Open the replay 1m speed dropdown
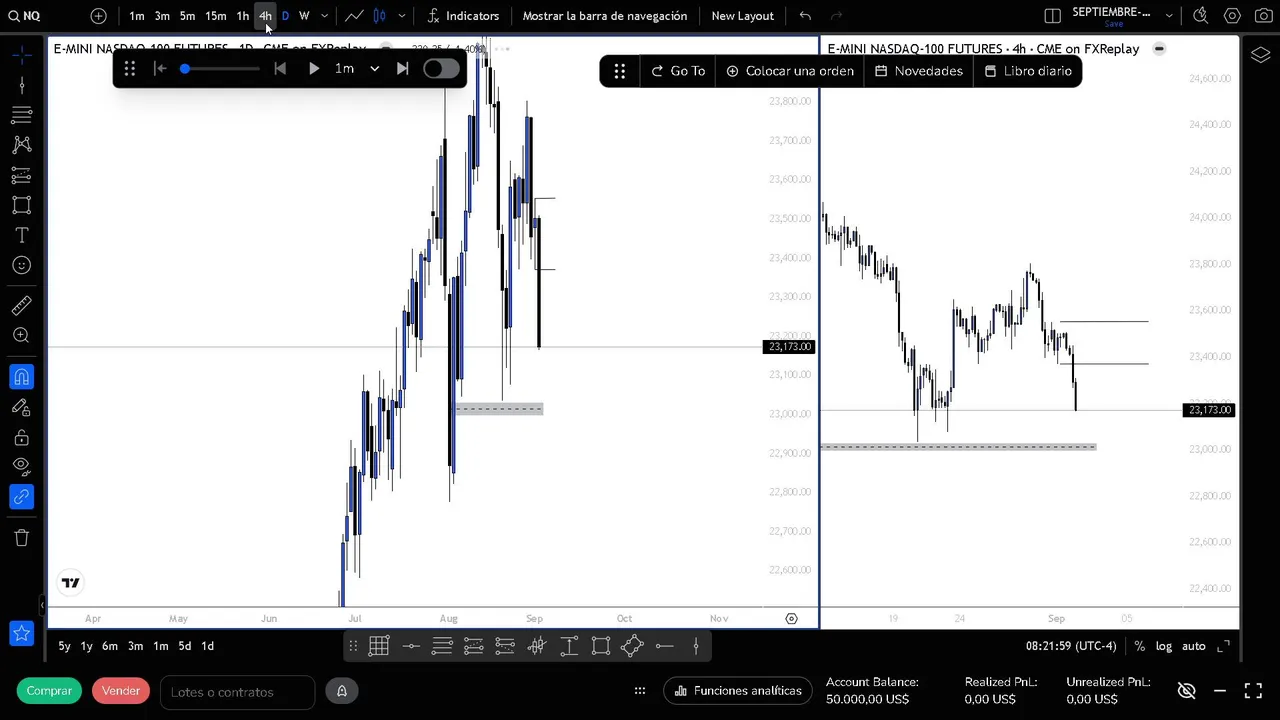This screenshot has width=1280, height=720. (x=357, y=69)
